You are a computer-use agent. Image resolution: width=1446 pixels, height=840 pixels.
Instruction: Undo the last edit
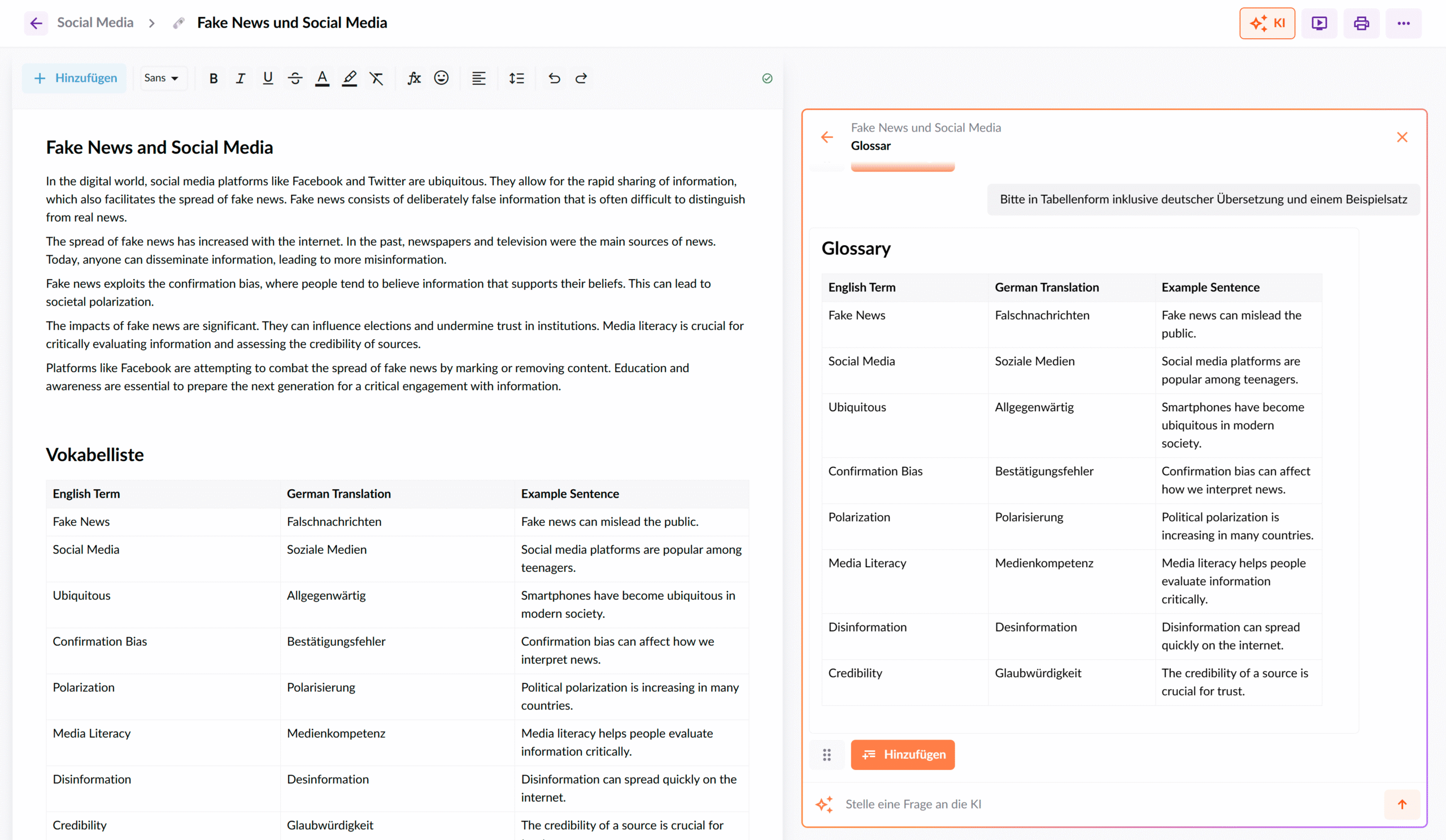[554, 78]
